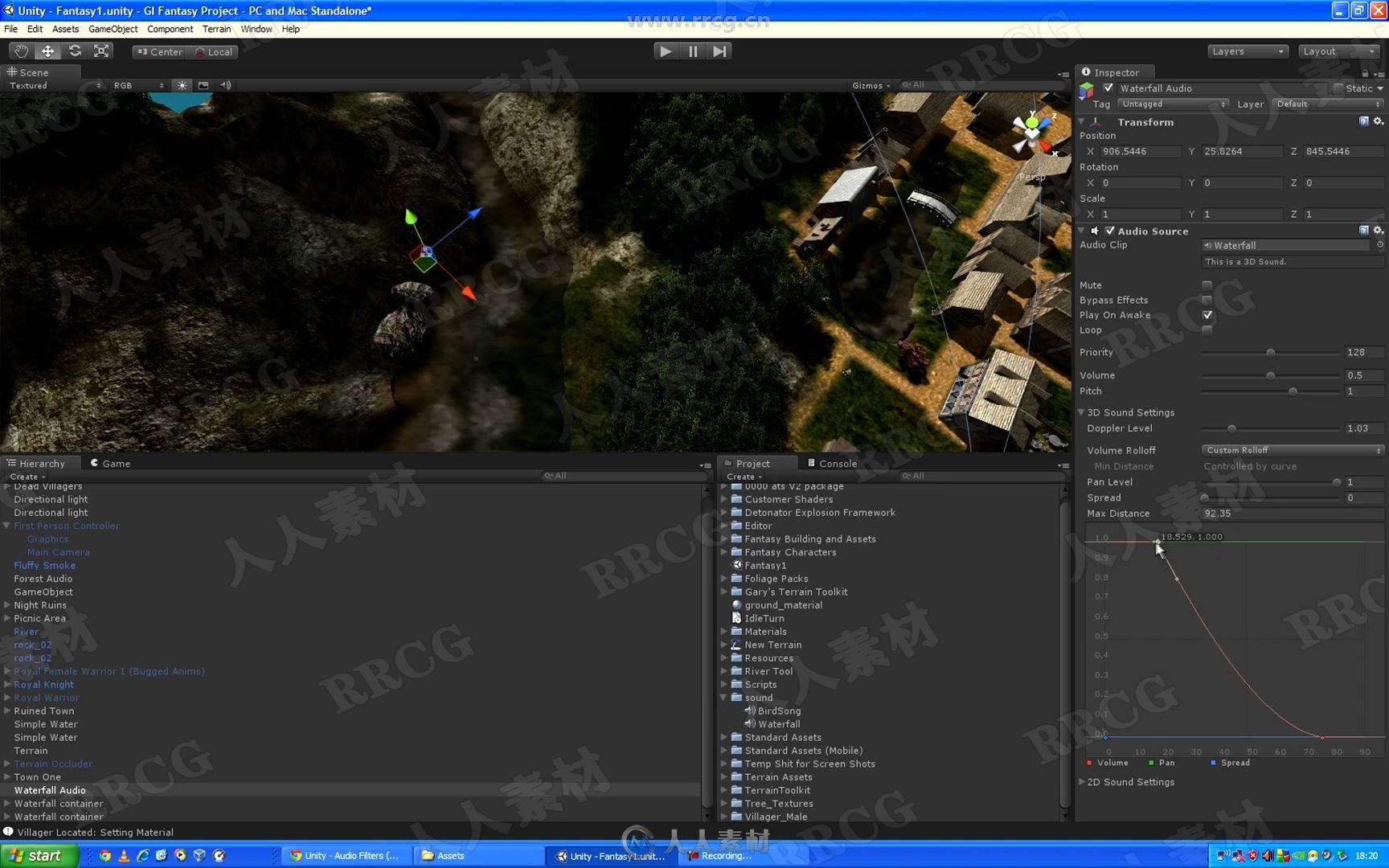
Task: Open Audio Source help icon
Action: (1364, 231)
